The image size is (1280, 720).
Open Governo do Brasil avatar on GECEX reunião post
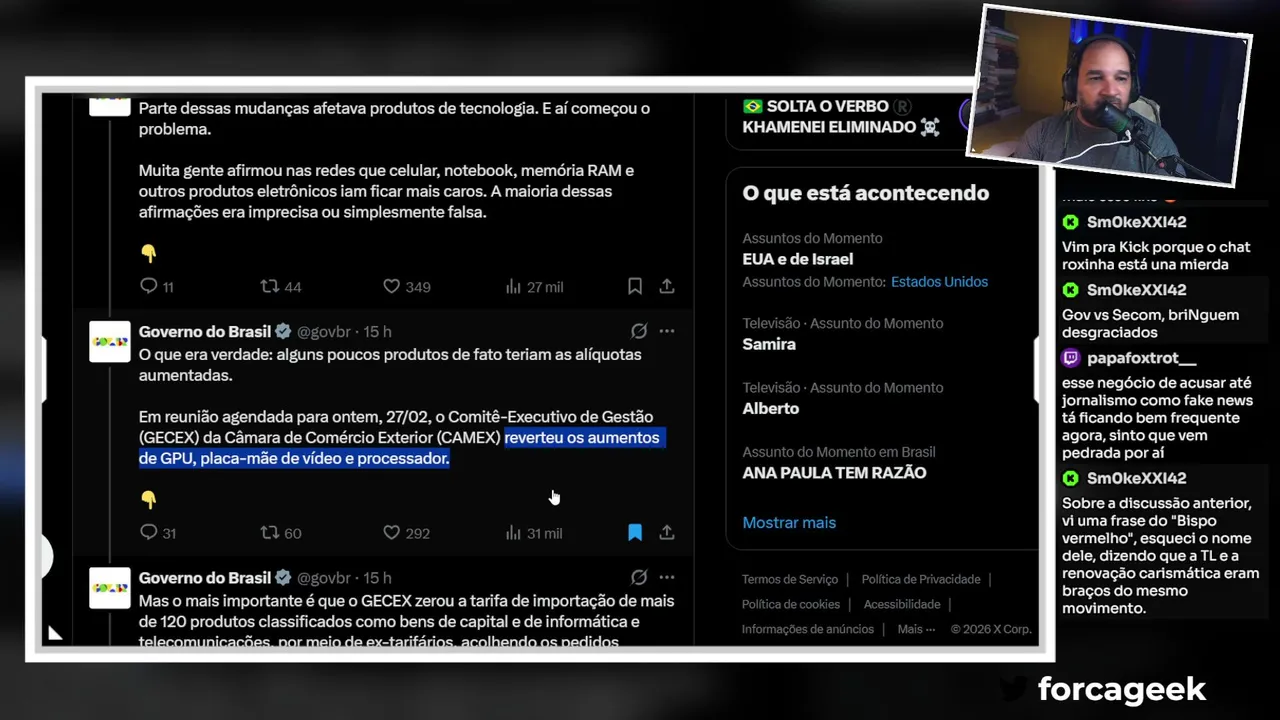pos(110,341)
